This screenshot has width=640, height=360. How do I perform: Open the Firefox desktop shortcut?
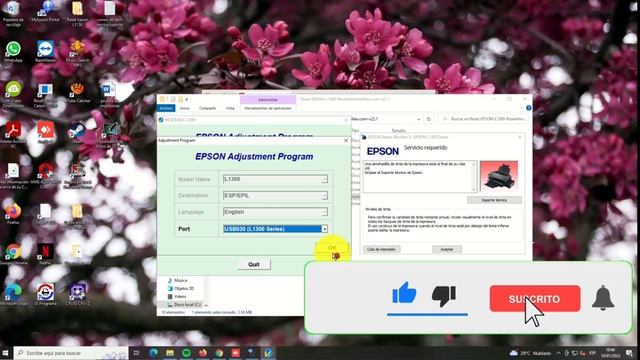click(x=13, y=214)
